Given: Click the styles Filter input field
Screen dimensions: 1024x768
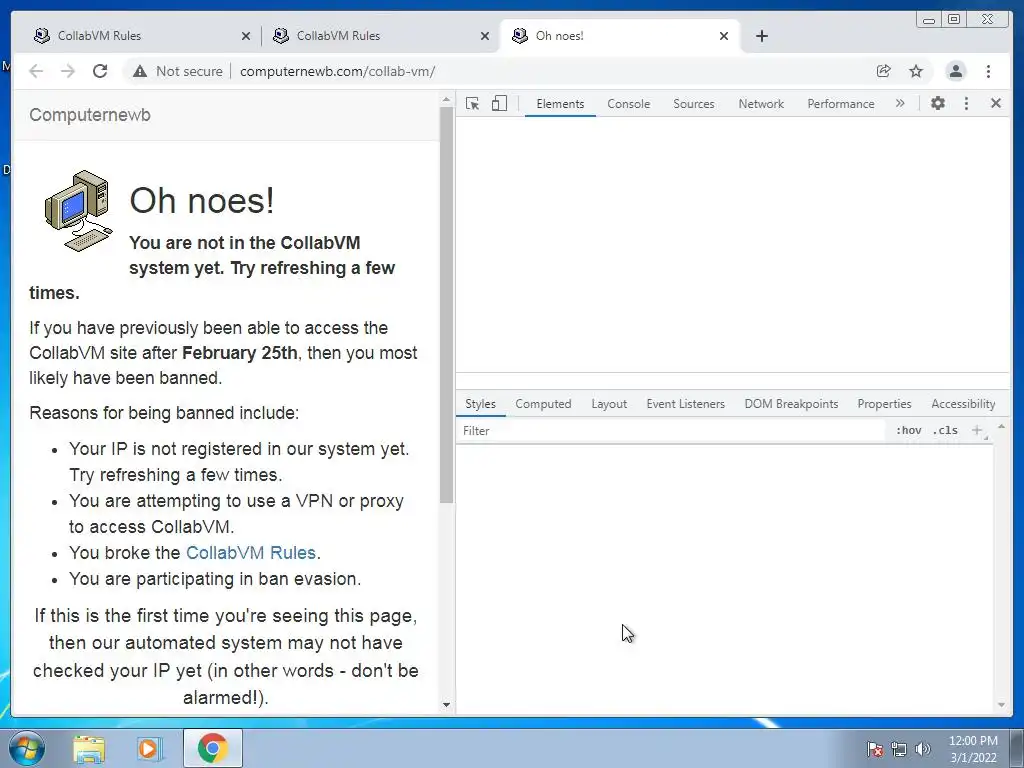Looking at the screenshot, I should tap(671, 431).
